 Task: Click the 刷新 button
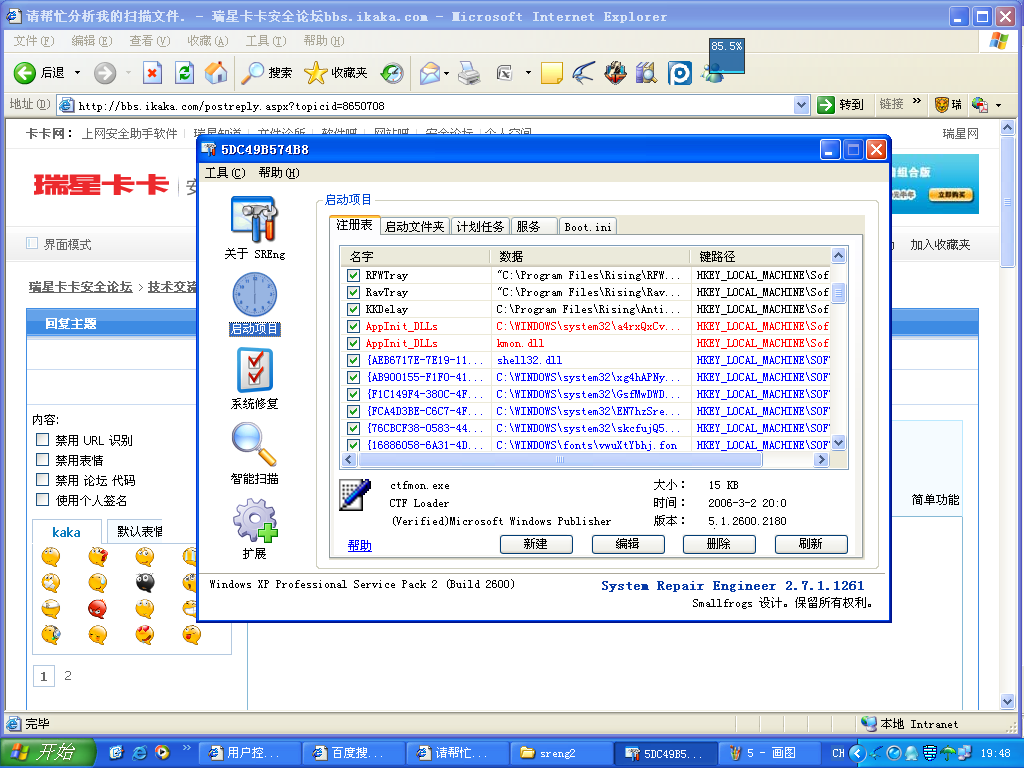click(x=811, y=544)
